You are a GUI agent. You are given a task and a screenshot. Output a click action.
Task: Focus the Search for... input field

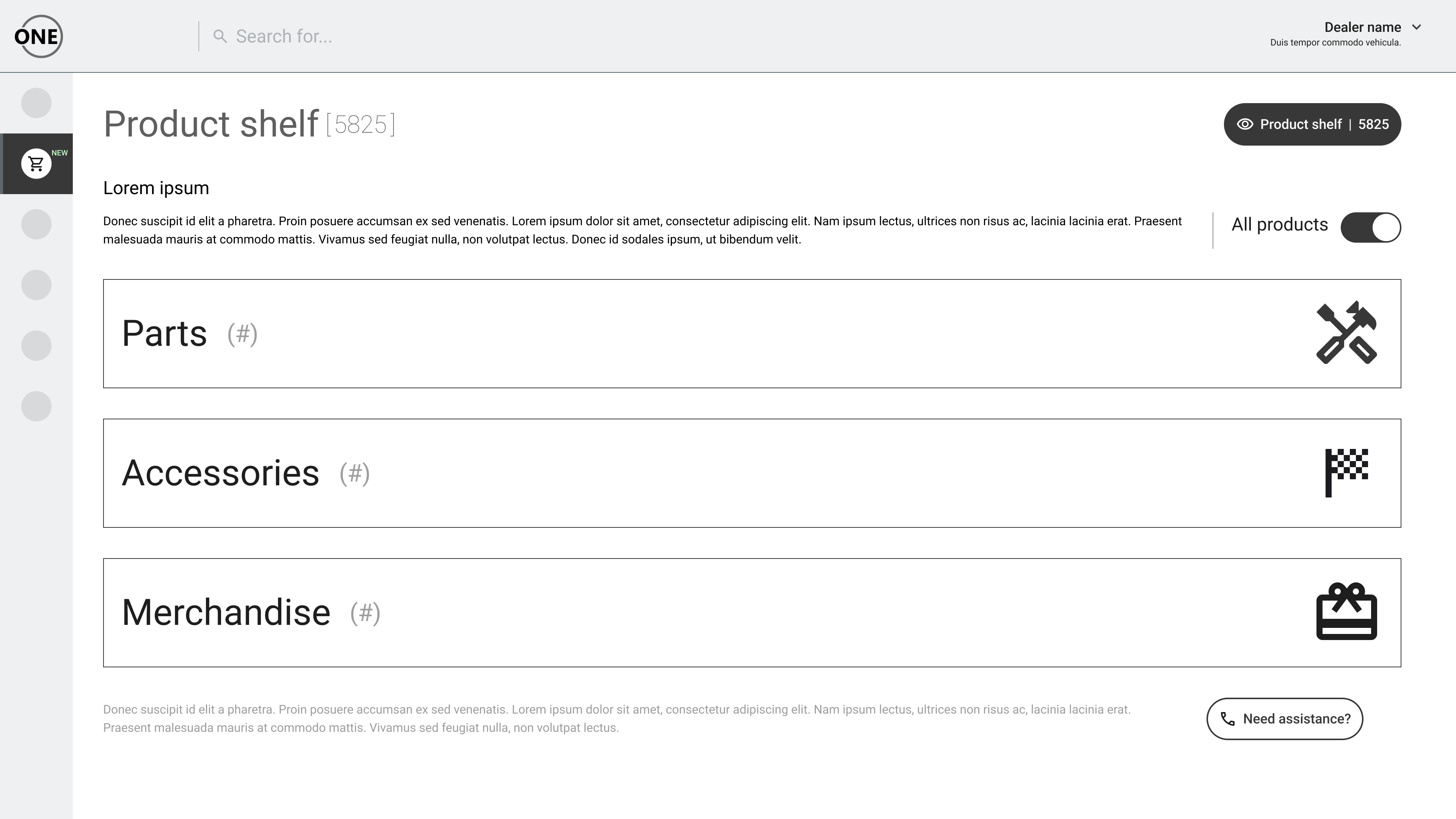tap(452, 37)
